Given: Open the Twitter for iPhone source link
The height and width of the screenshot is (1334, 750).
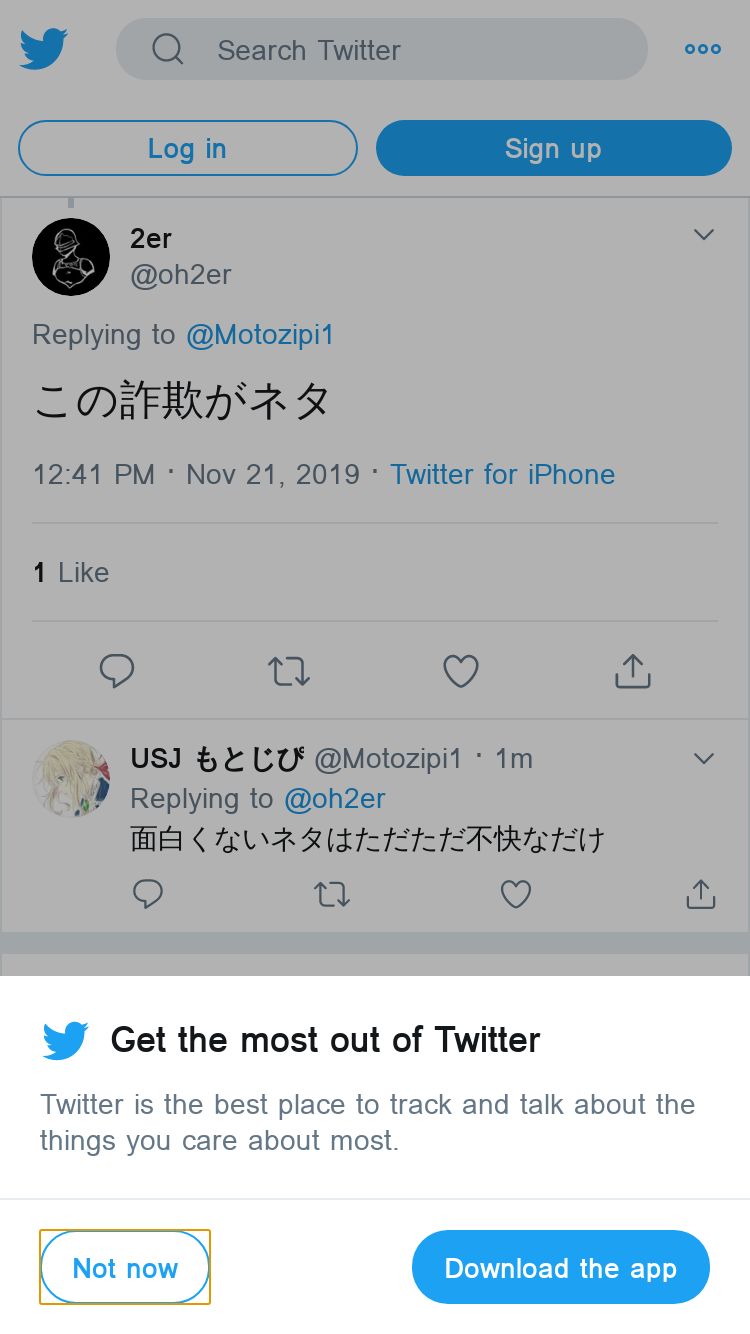Looking at the screenshot, I should coord(502,474).
